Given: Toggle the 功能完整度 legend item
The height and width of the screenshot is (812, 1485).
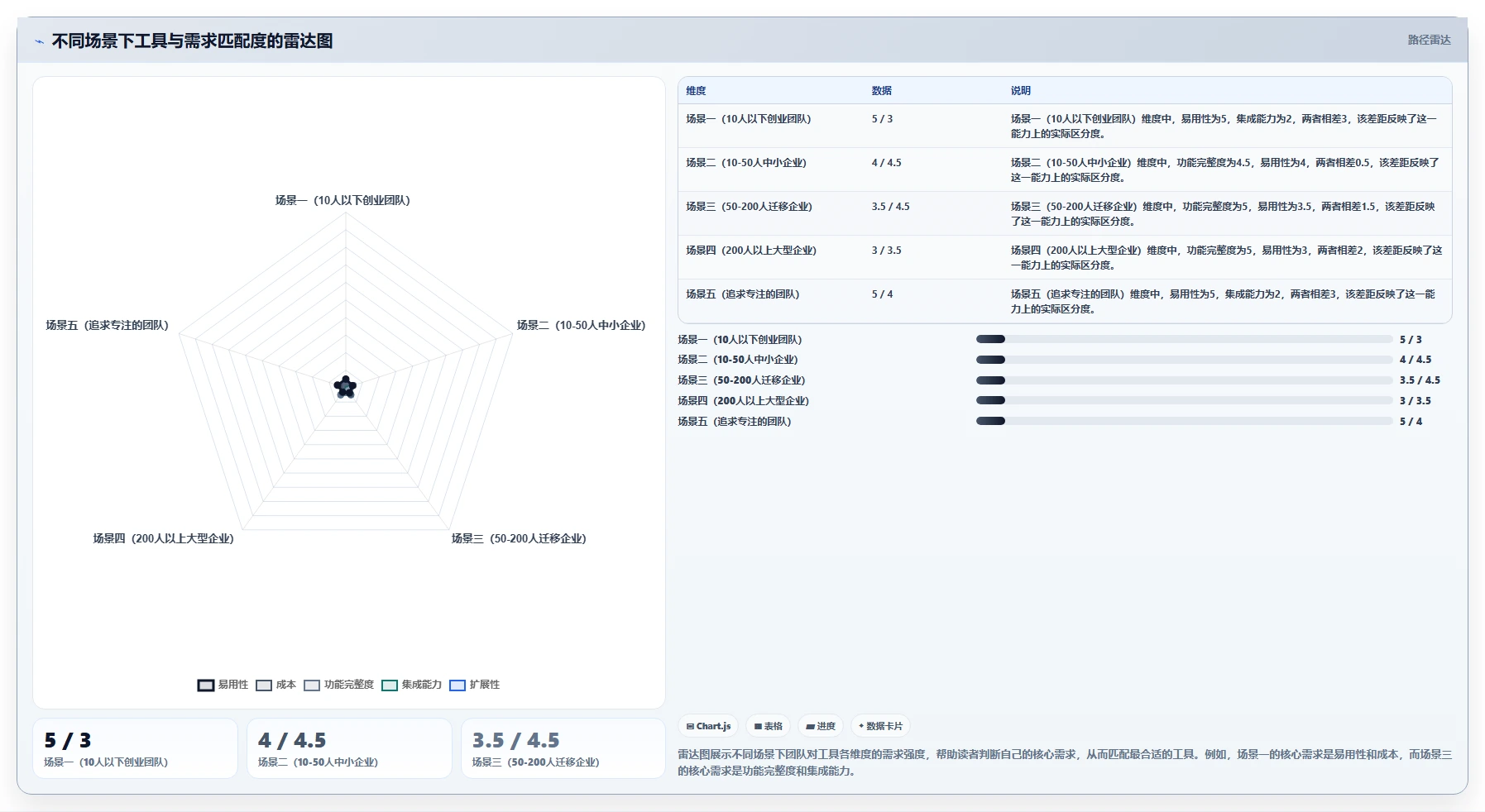Looking at the screenshot, I should 338,685.
